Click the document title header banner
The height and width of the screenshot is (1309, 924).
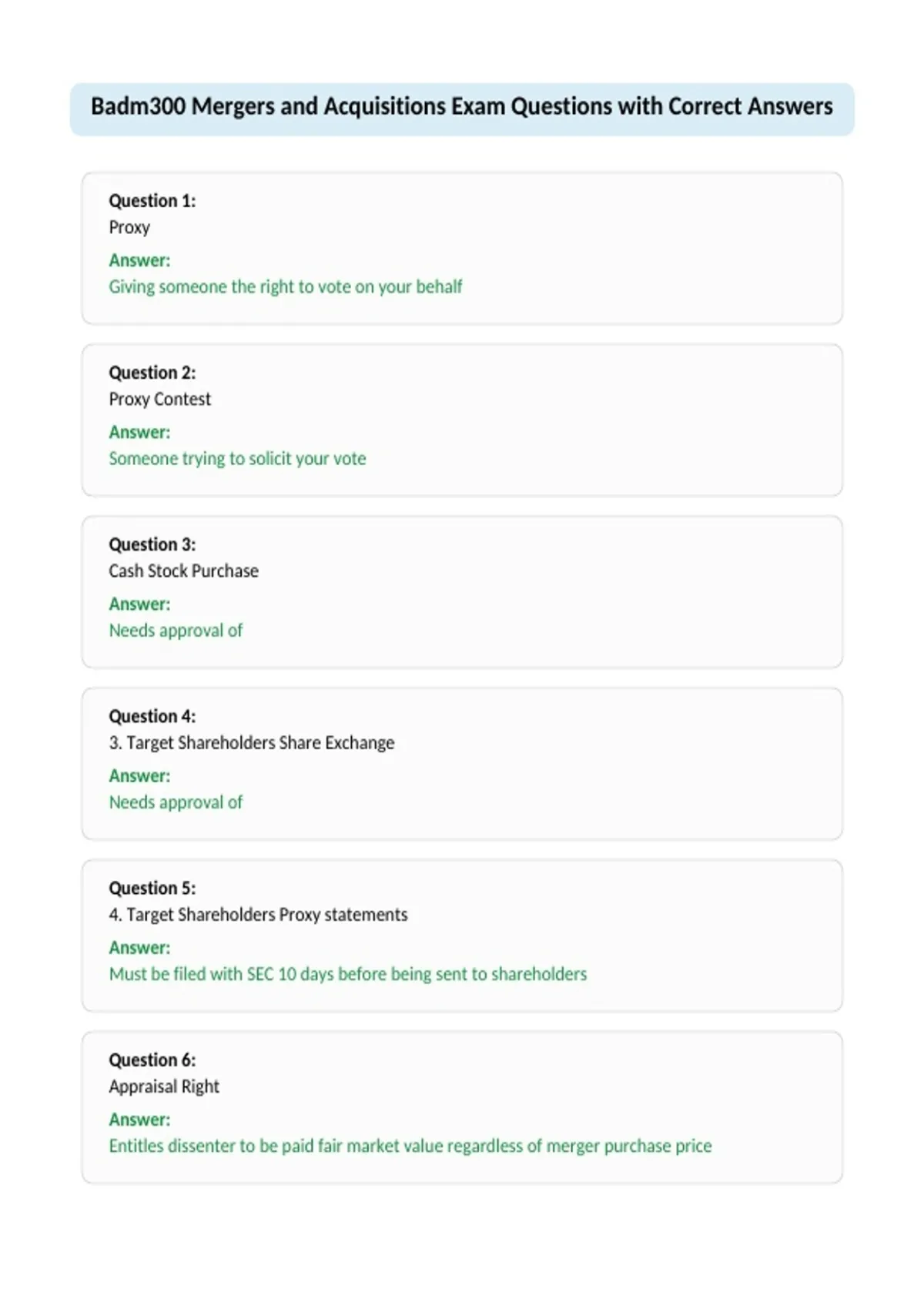pyautogui.click(x=462, y=109)
